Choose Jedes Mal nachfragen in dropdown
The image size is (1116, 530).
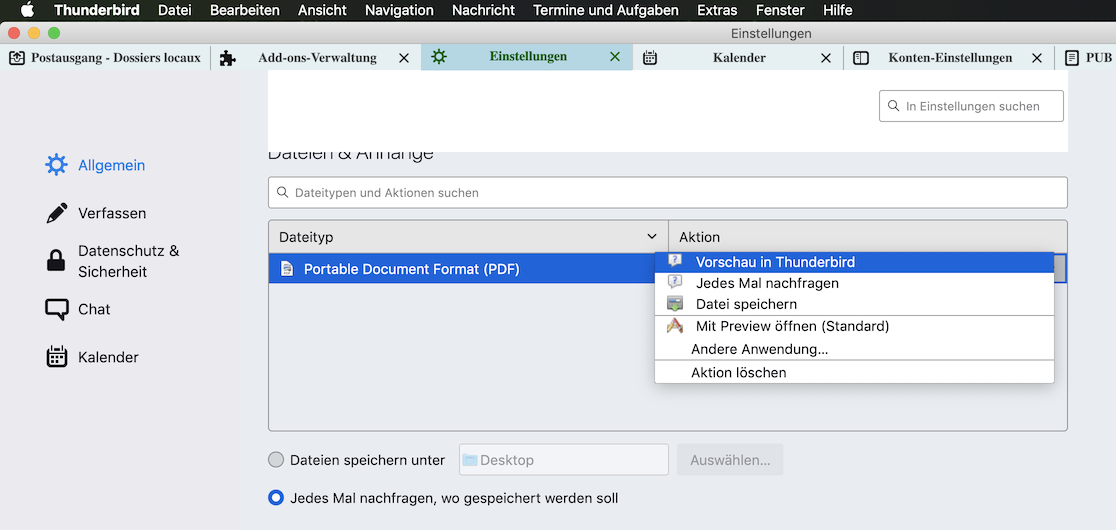854,283
